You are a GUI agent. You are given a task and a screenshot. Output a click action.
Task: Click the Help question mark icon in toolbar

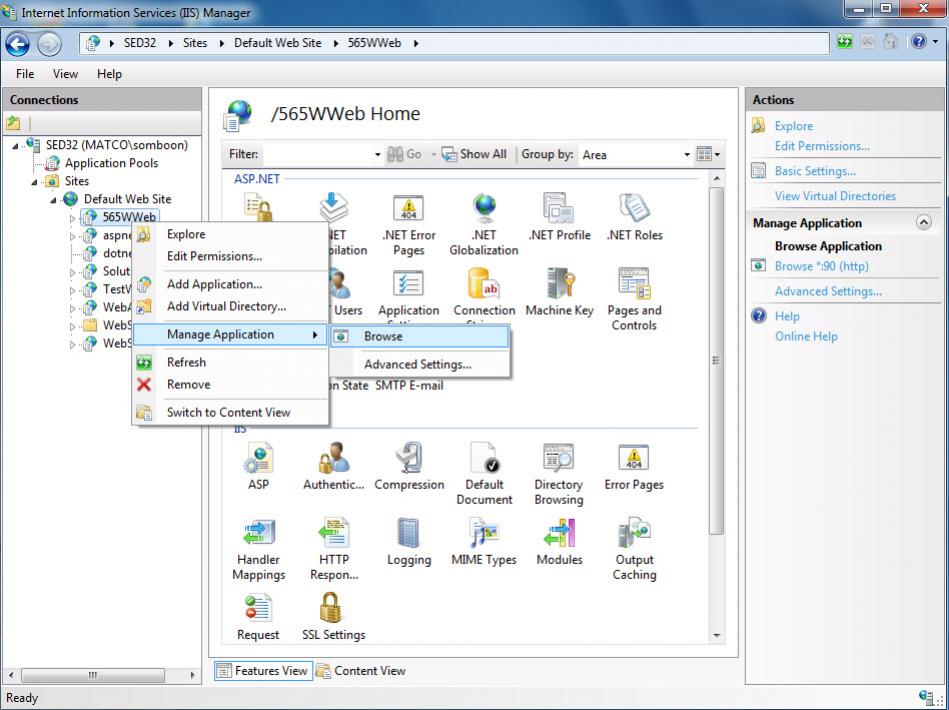point(919,42)
